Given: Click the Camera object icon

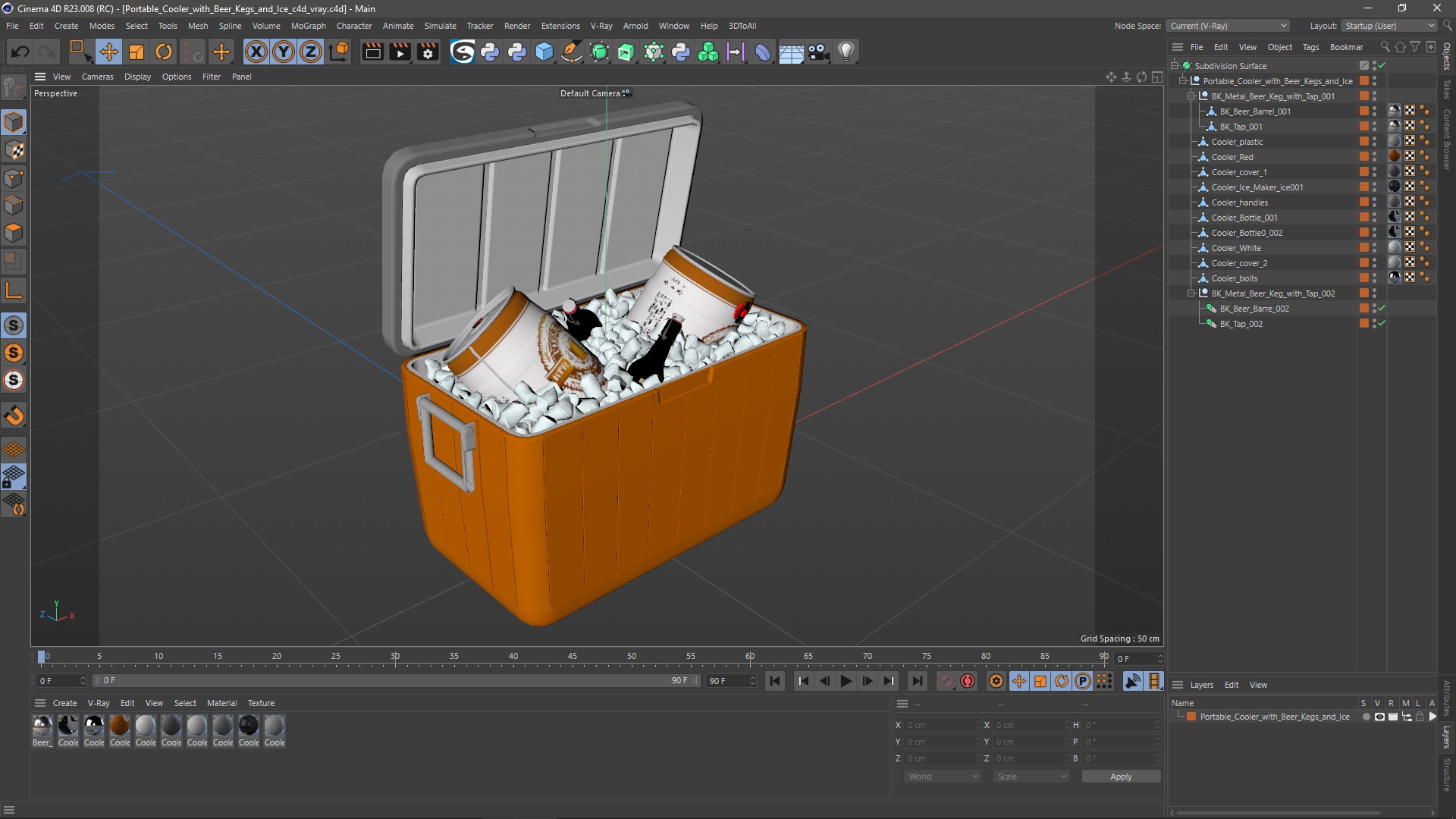Looking at the screenshot, I should click(818, 52).
